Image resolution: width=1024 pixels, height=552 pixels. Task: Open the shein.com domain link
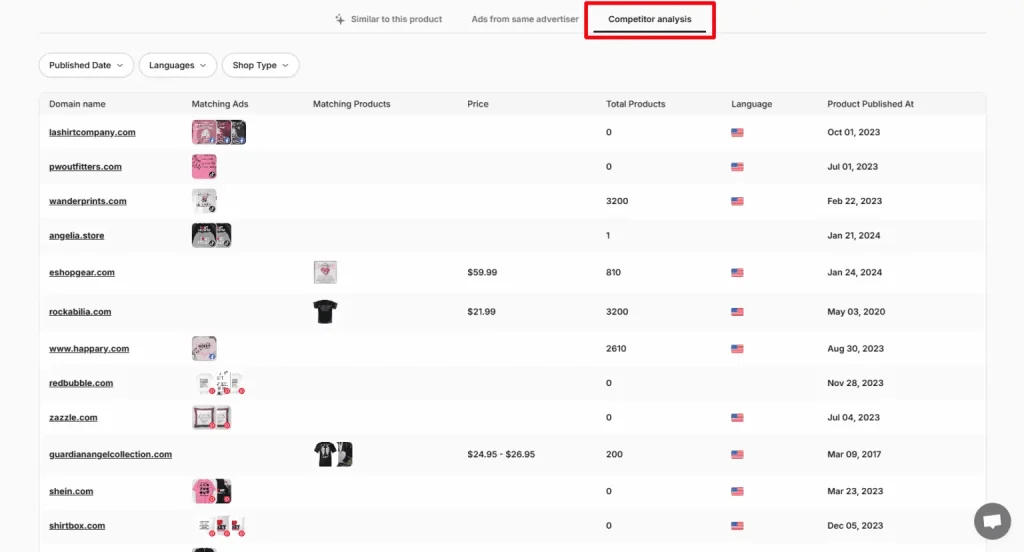[71, 491]
